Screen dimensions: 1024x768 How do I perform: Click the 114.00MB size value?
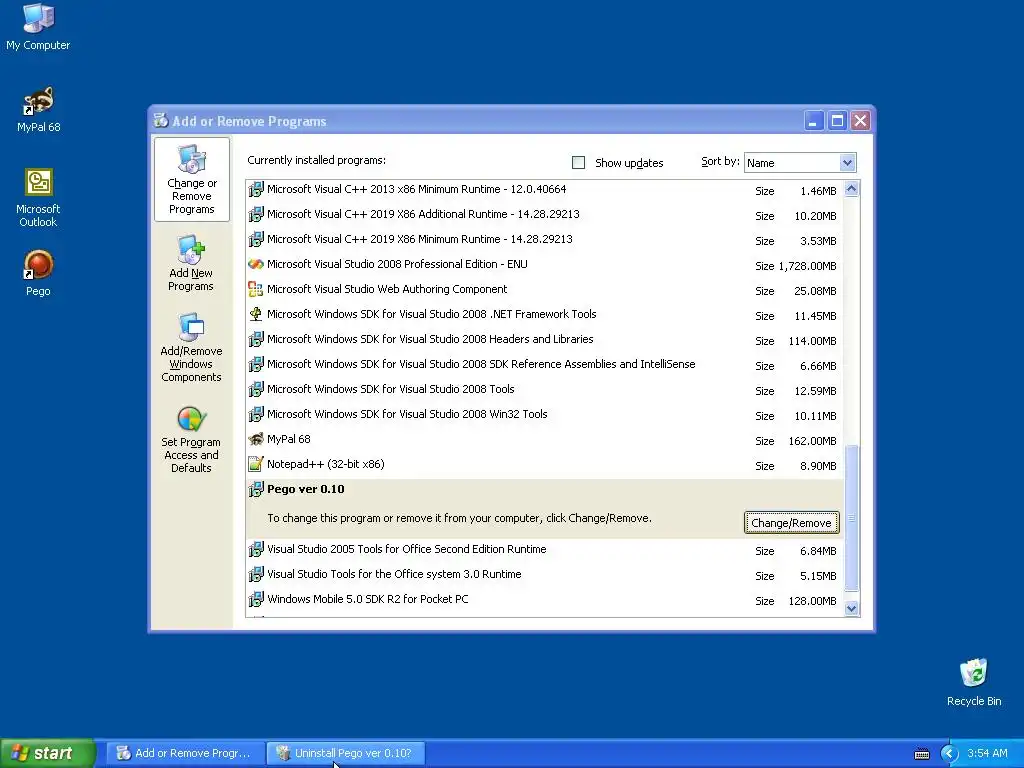pyautogui.click(x=812, y=342)
